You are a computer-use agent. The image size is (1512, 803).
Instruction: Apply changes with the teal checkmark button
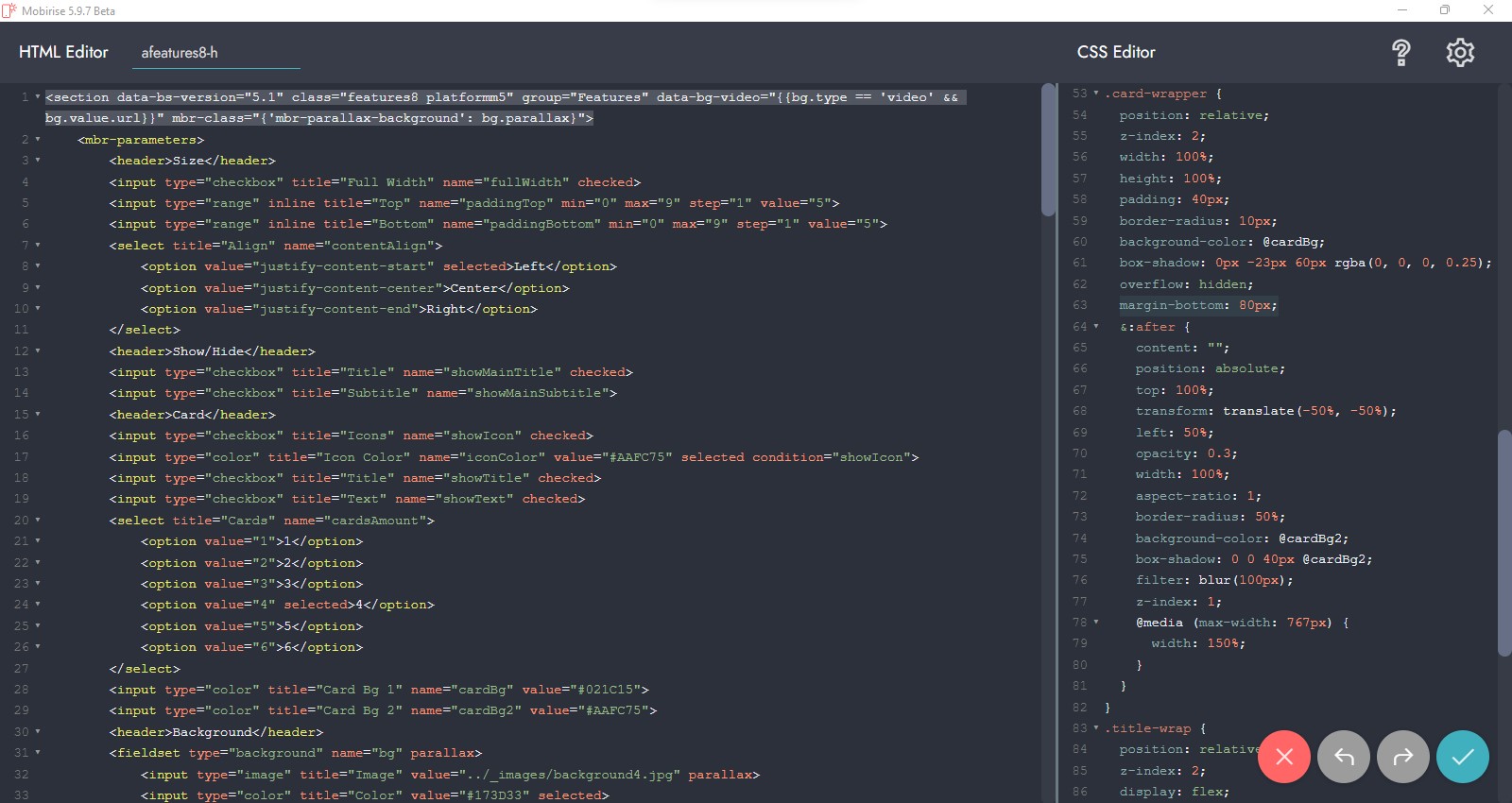[1463, 757]
